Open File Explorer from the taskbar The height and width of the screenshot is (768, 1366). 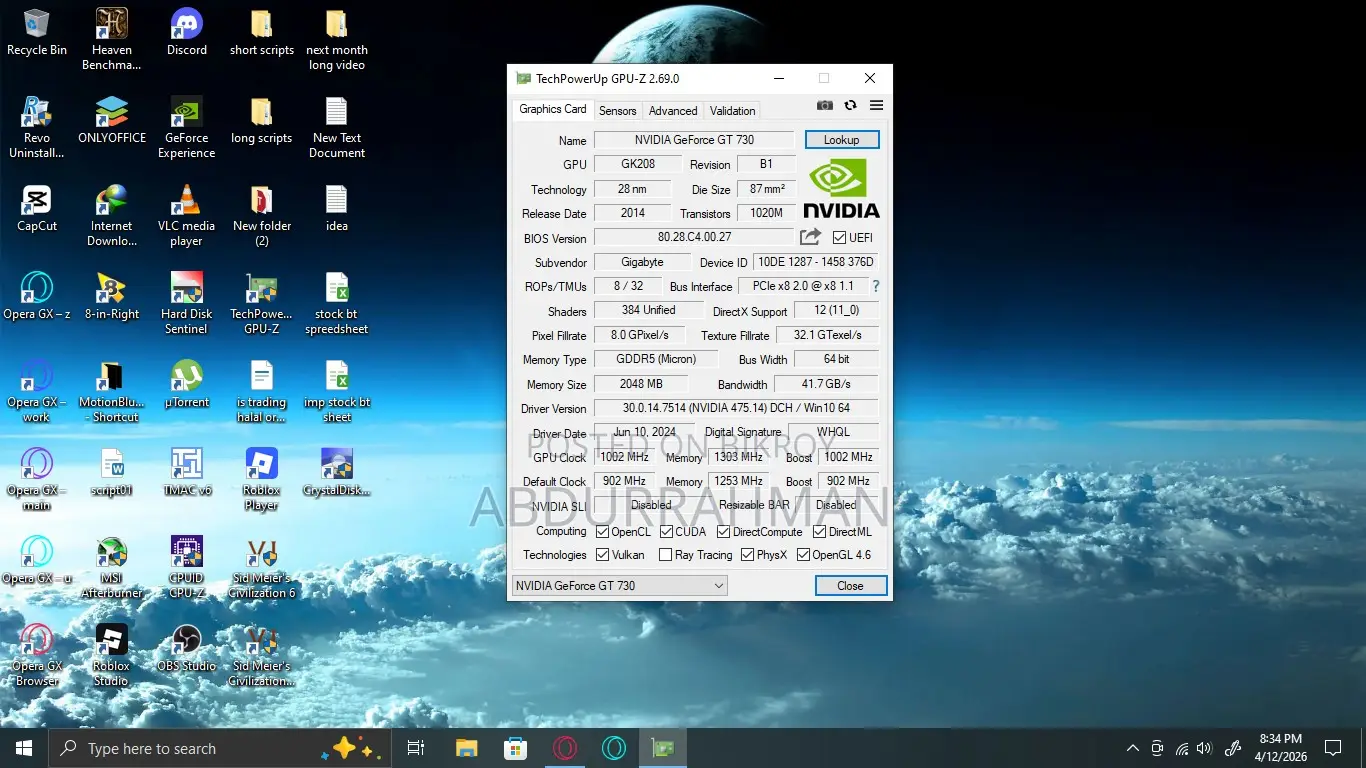[x=466, y=748]
